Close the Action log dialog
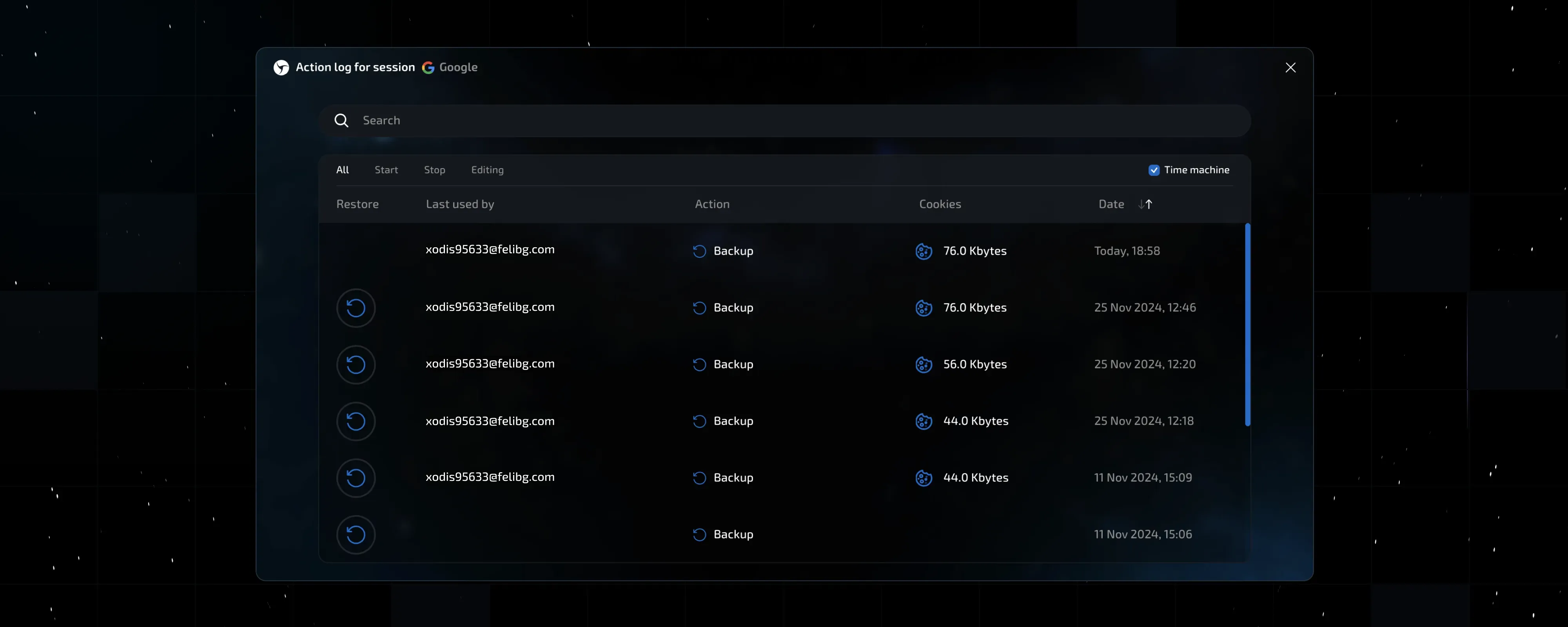1568x627 pixels. [x=1290, y=67]
